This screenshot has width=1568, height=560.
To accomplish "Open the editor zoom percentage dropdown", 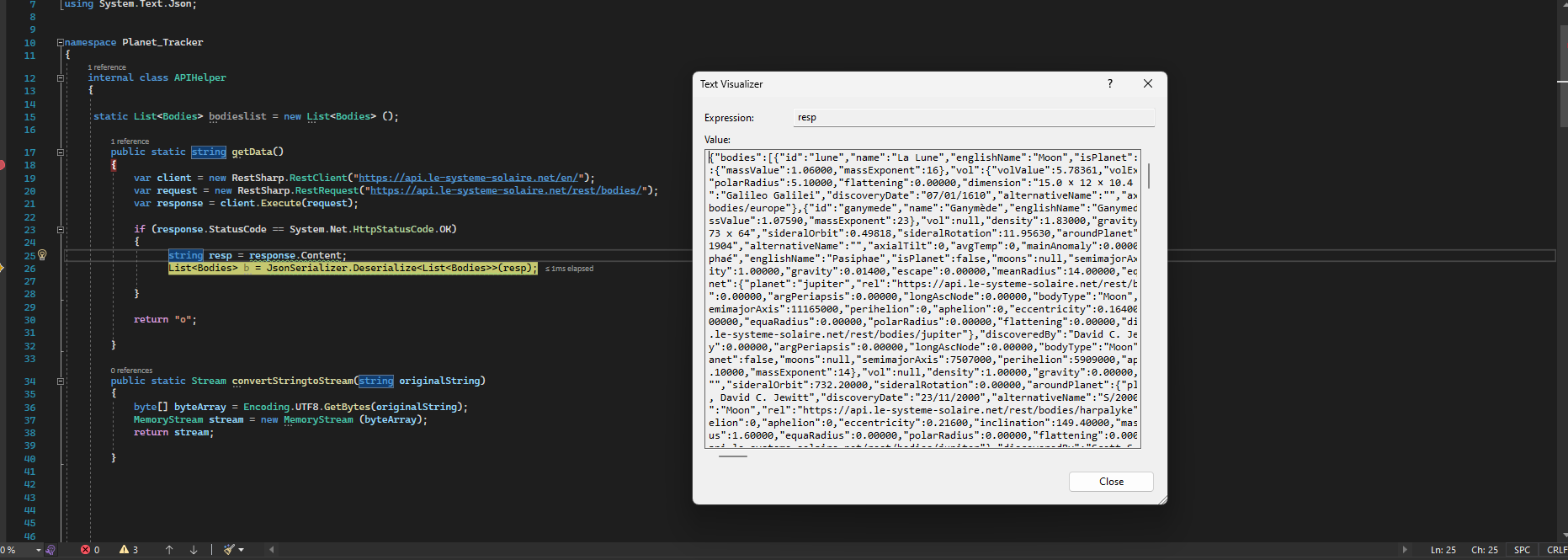I will tap(39, 550).
